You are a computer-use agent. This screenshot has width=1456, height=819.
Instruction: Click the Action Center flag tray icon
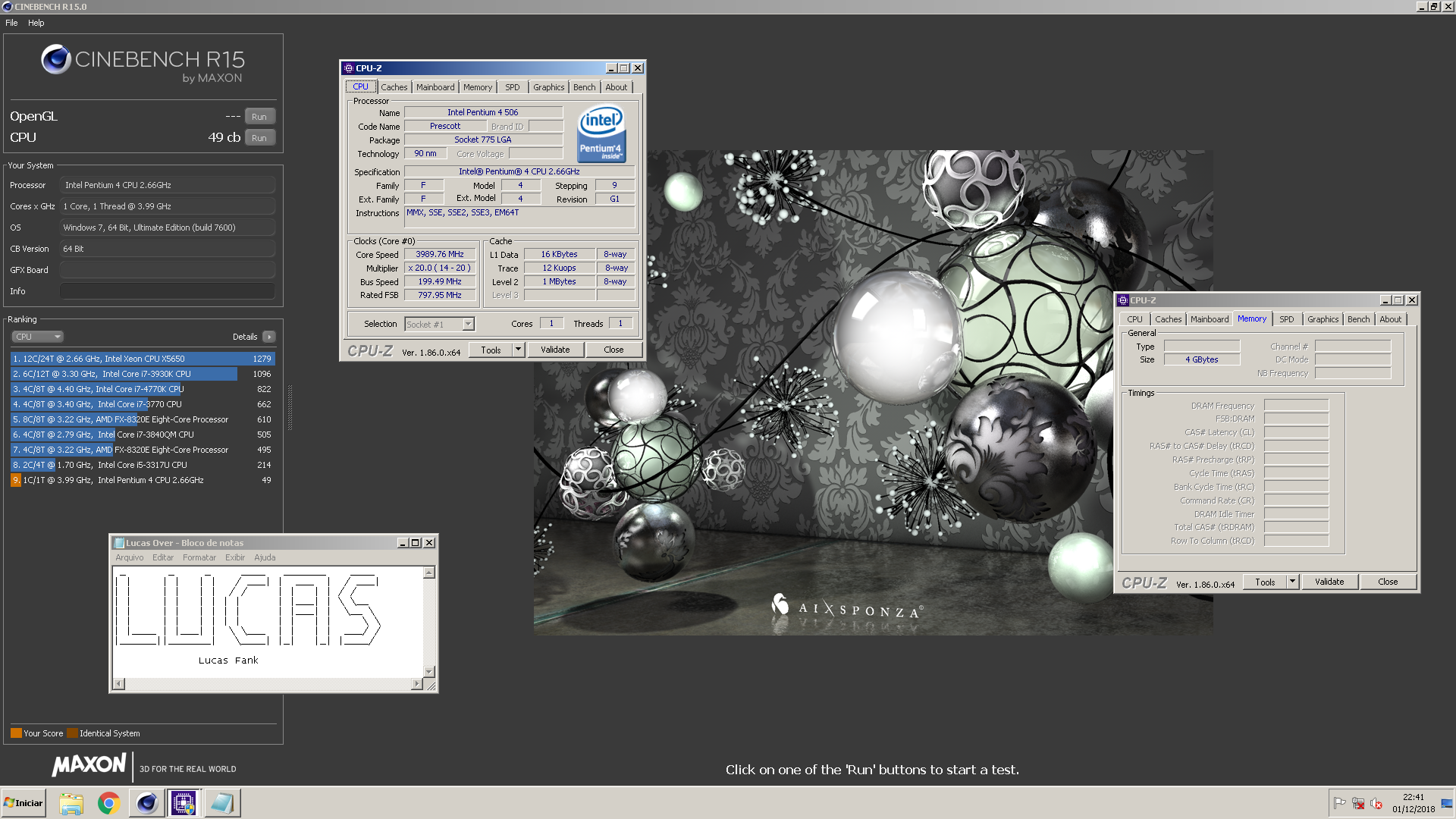pos(1339,803)
